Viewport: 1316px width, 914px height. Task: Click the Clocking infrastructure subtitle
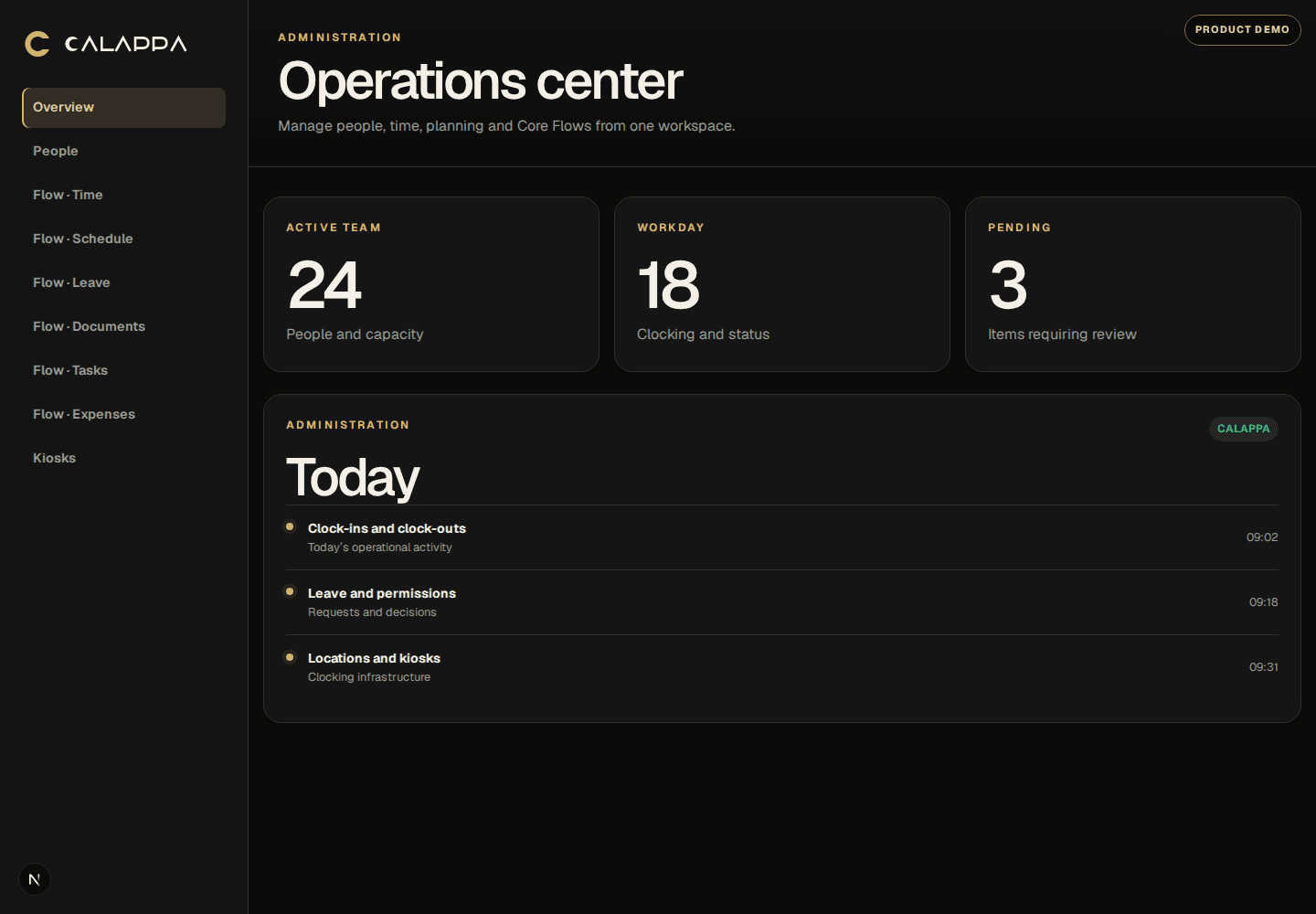tap(369, 677)
